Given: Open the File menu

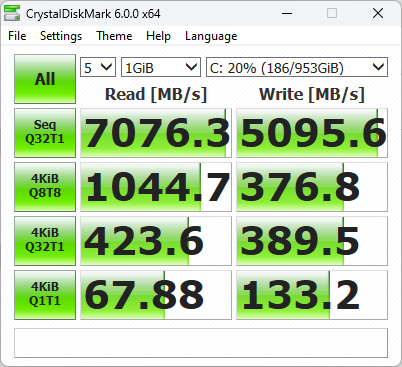Looking at the screenshot, I should [x=17, y=36].
